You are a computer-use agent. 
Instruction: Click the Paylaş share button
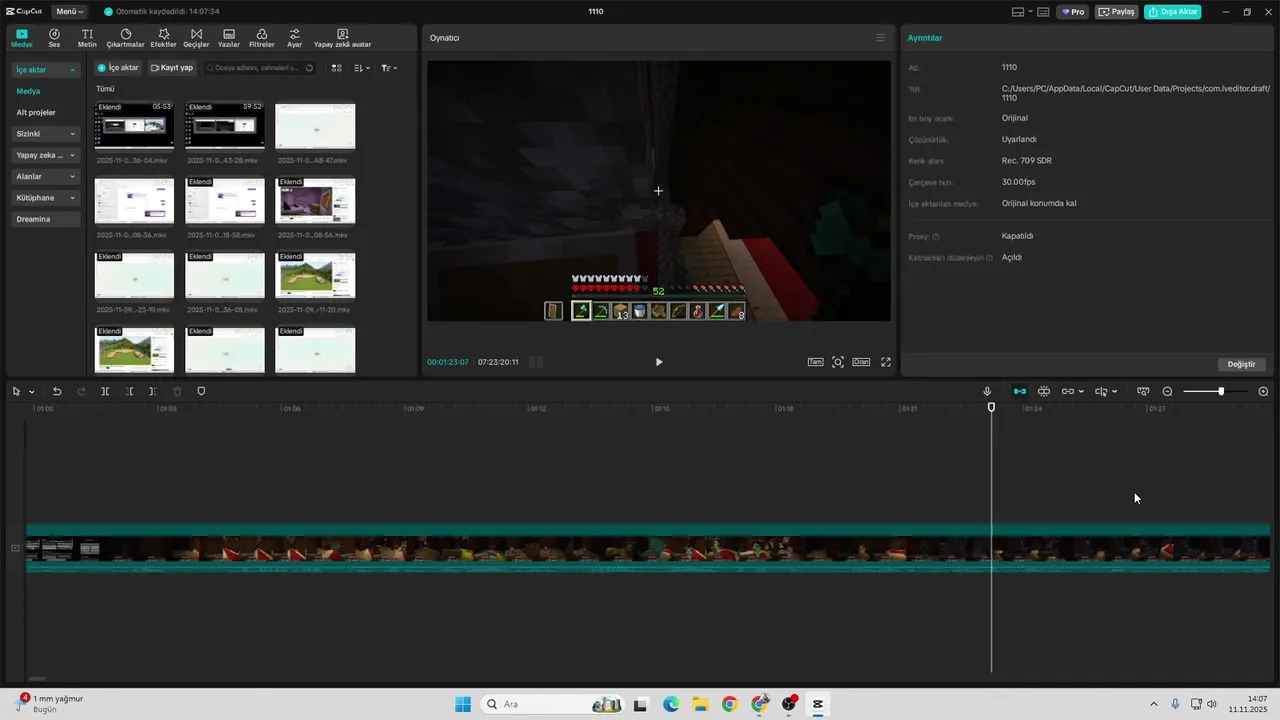[x=1117, y=12]
